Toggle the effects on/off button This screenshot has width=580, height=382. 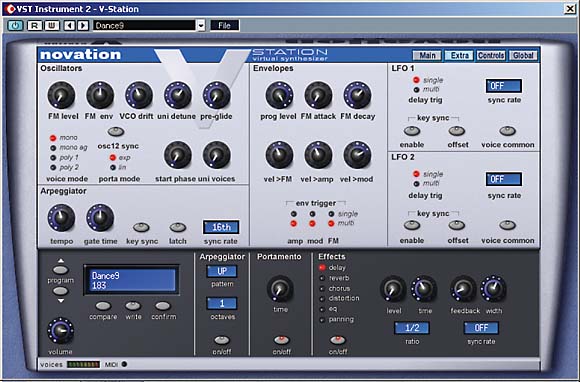pyautogui.click(x=338, y=340)
